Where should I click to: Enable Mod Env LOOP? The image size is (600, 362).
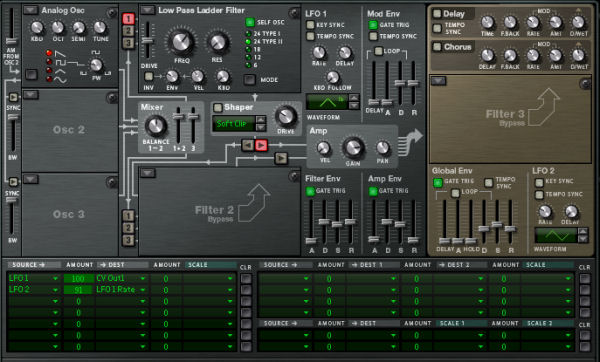[x=378, y=51]
